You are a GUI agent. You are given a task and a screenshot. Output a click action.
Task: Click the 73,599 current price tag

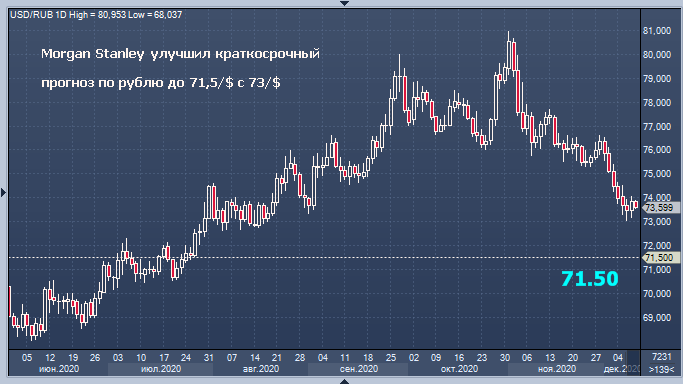tap(660, 208)
